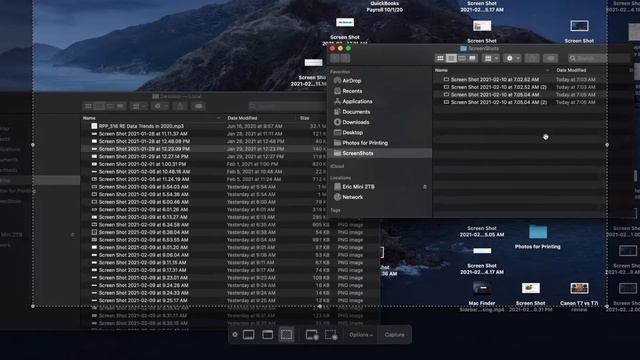Open Downloads in the Finder sidebar
The width and height of the screenshot is (640, 360).
[x=356, y=122]
